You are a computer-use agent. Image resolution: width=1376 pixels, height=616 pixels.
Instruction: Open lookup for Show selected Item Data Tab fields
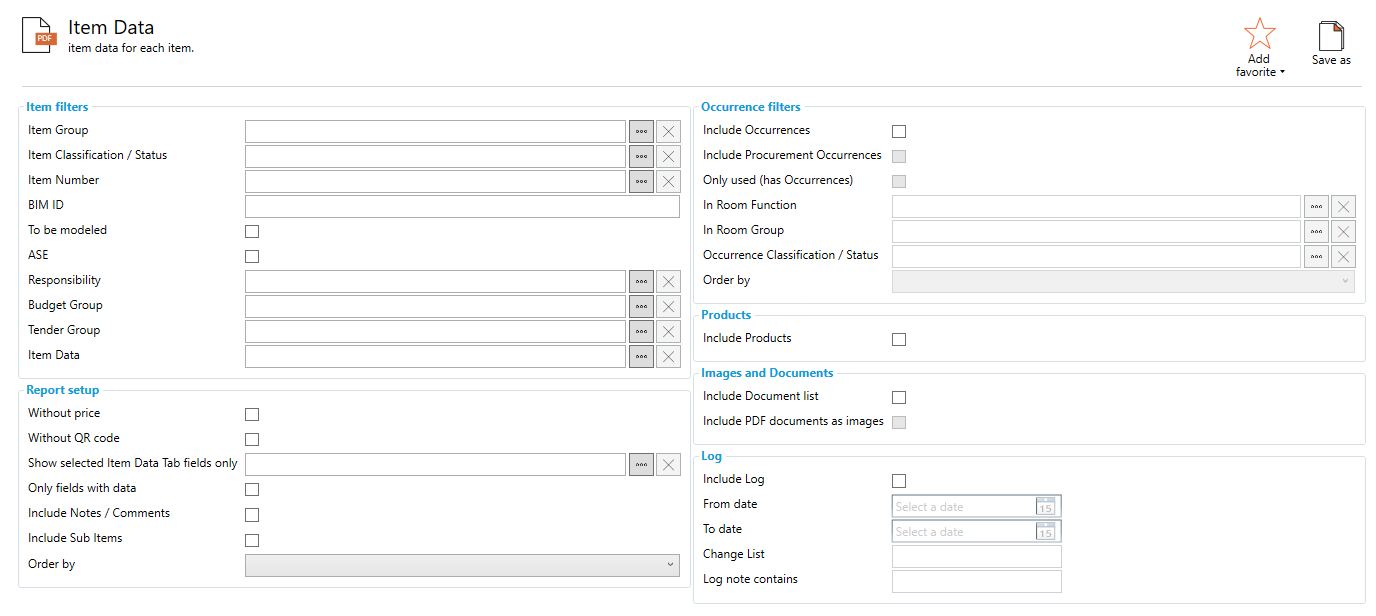tap(641, 463)
